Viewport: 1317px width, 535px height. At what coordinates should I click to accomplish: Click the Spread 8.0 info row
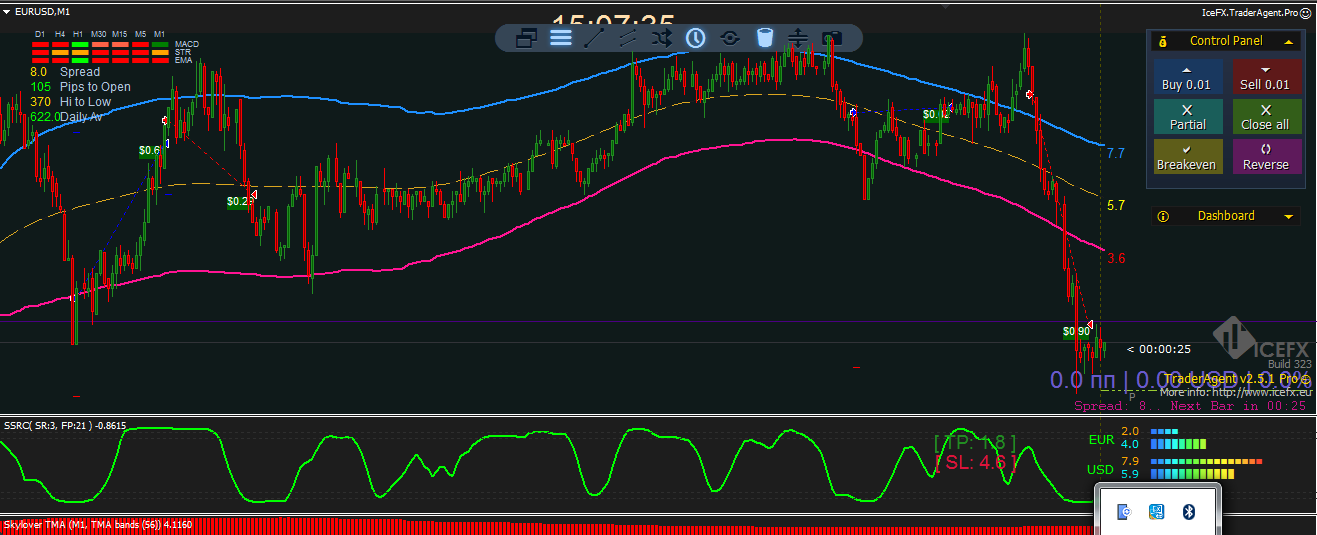[65, 72]
